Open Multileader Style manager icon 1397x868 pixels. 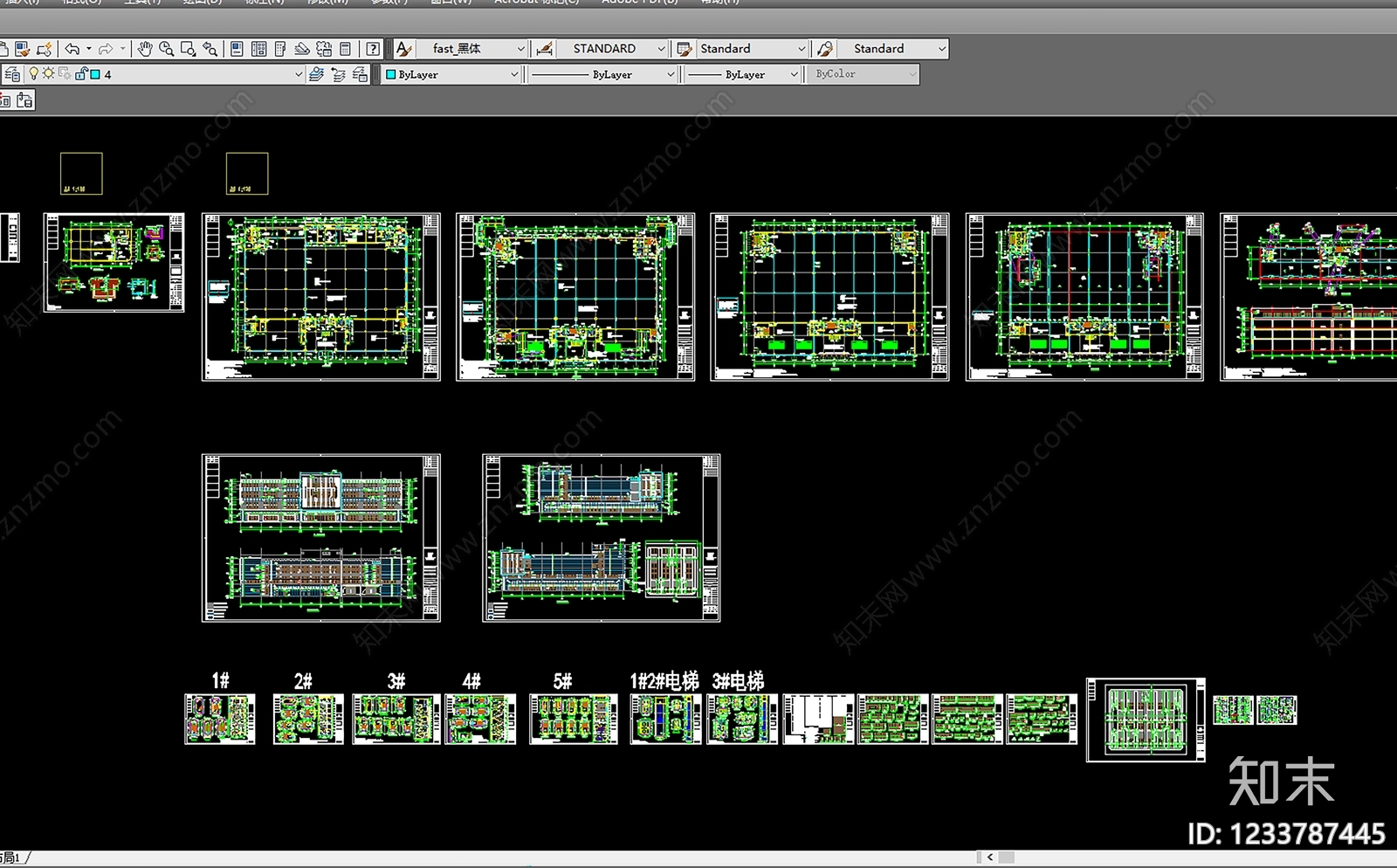point(825,49)
